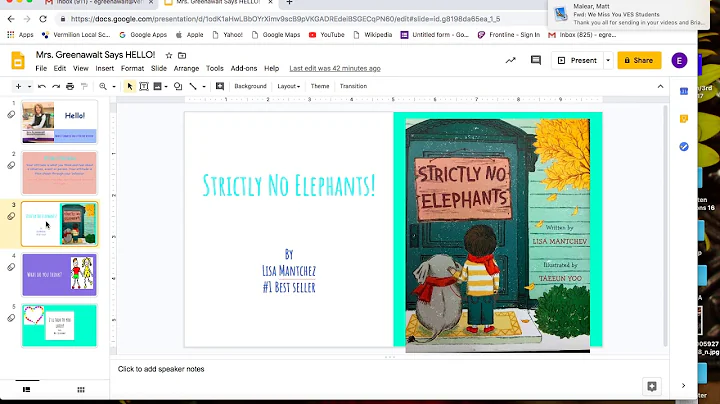Open the Help menu
Viewport: 720px width, 404px height.
tap(271, 68)
